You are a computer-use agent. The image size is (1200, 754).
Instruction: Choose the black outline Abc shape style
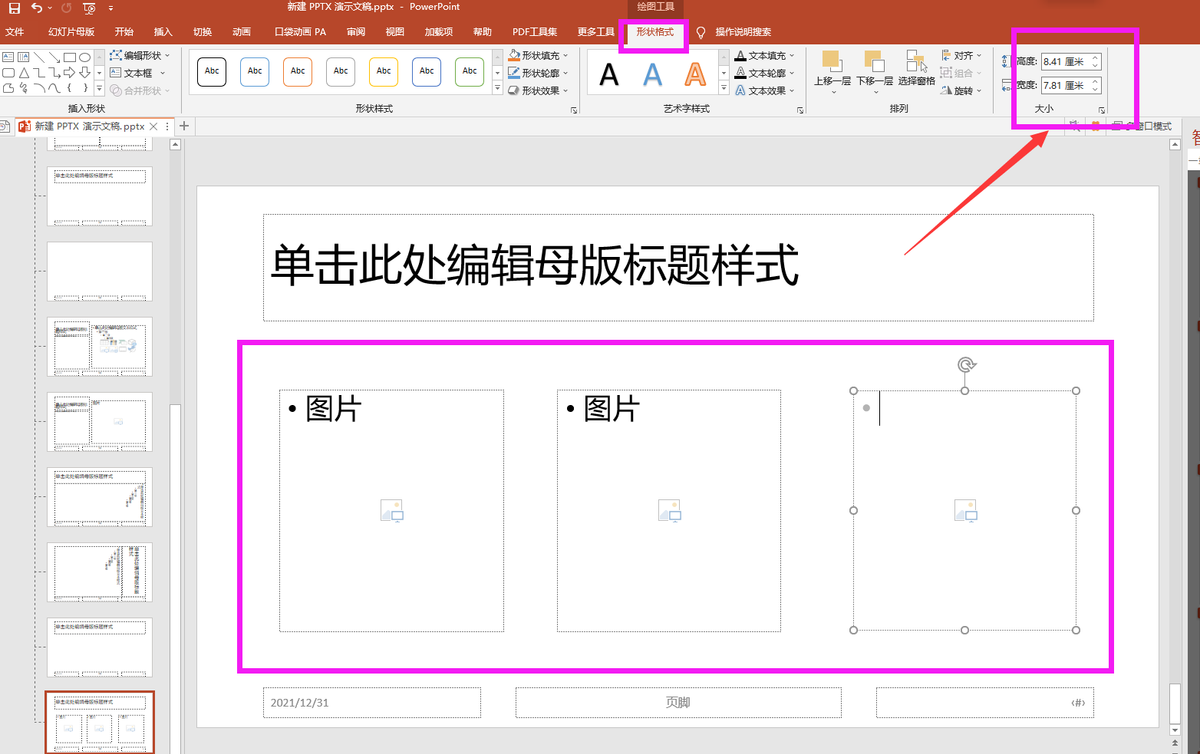click(x=212, y=72)
